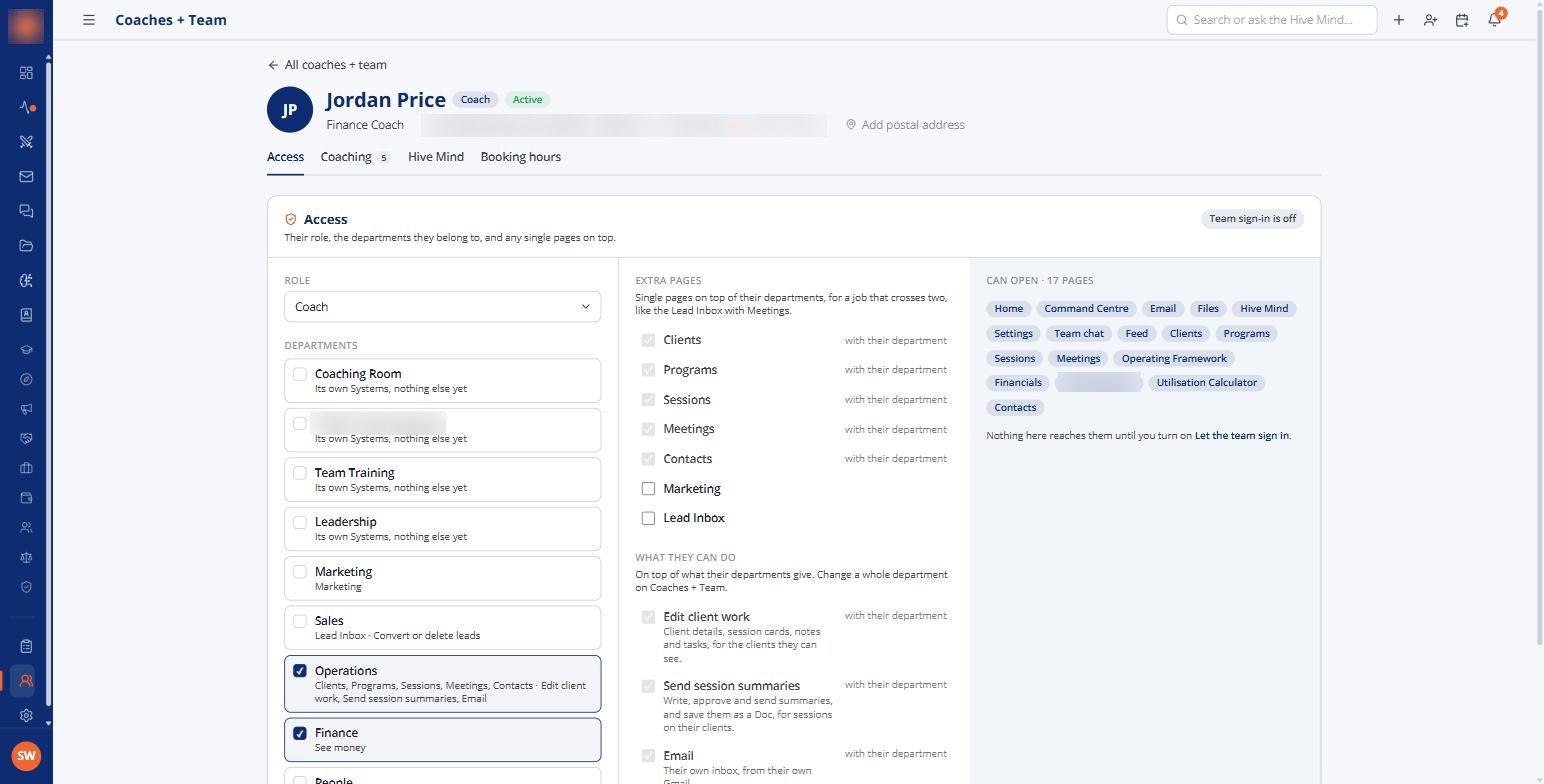Switch to the Hive Mind tab
Viewport: 1544px width, 784px height.
(436, 157)
